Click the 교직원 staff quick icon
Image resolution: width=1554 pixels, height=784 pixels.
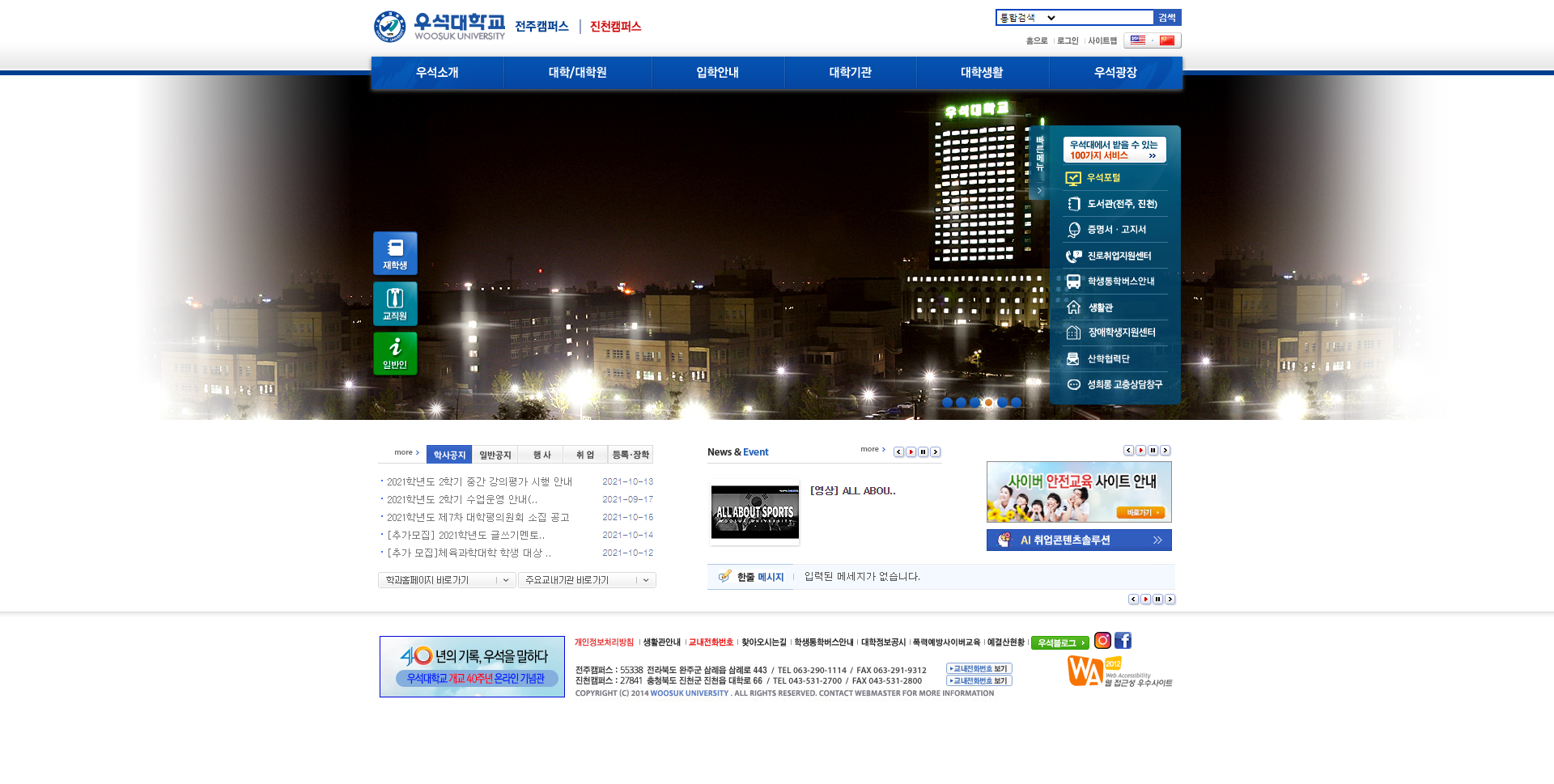395,303
